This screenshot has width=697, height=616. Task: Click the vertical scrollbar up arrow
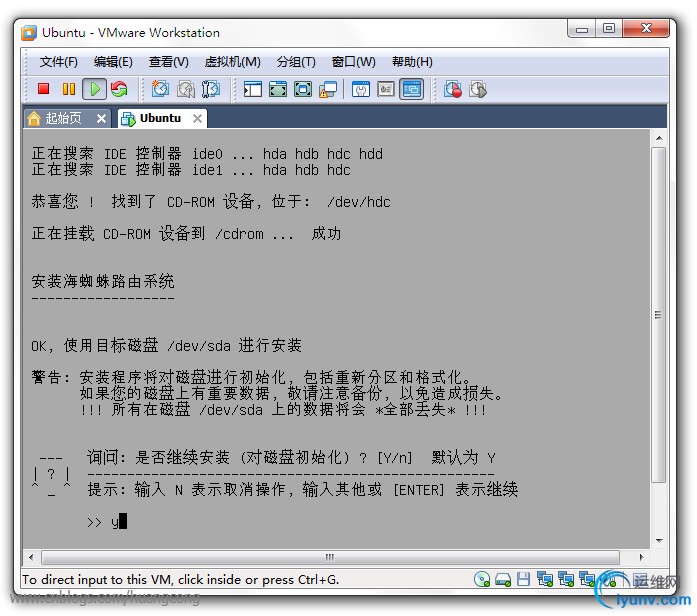coord(659,138)
